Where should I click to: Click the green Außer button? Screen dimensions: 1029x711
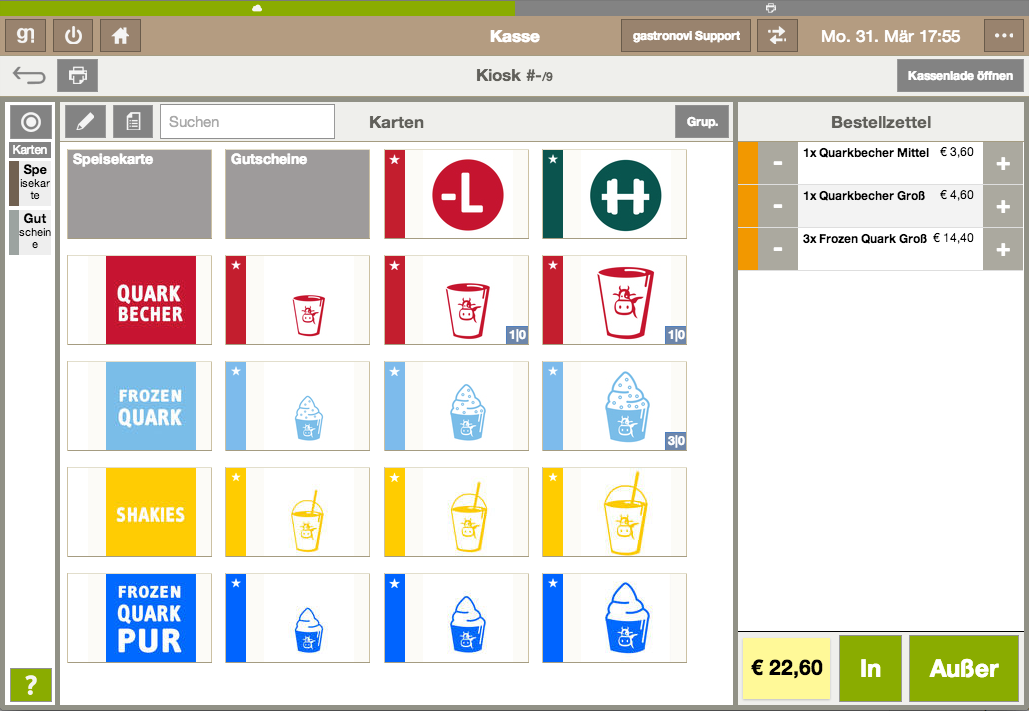(963, 668)
